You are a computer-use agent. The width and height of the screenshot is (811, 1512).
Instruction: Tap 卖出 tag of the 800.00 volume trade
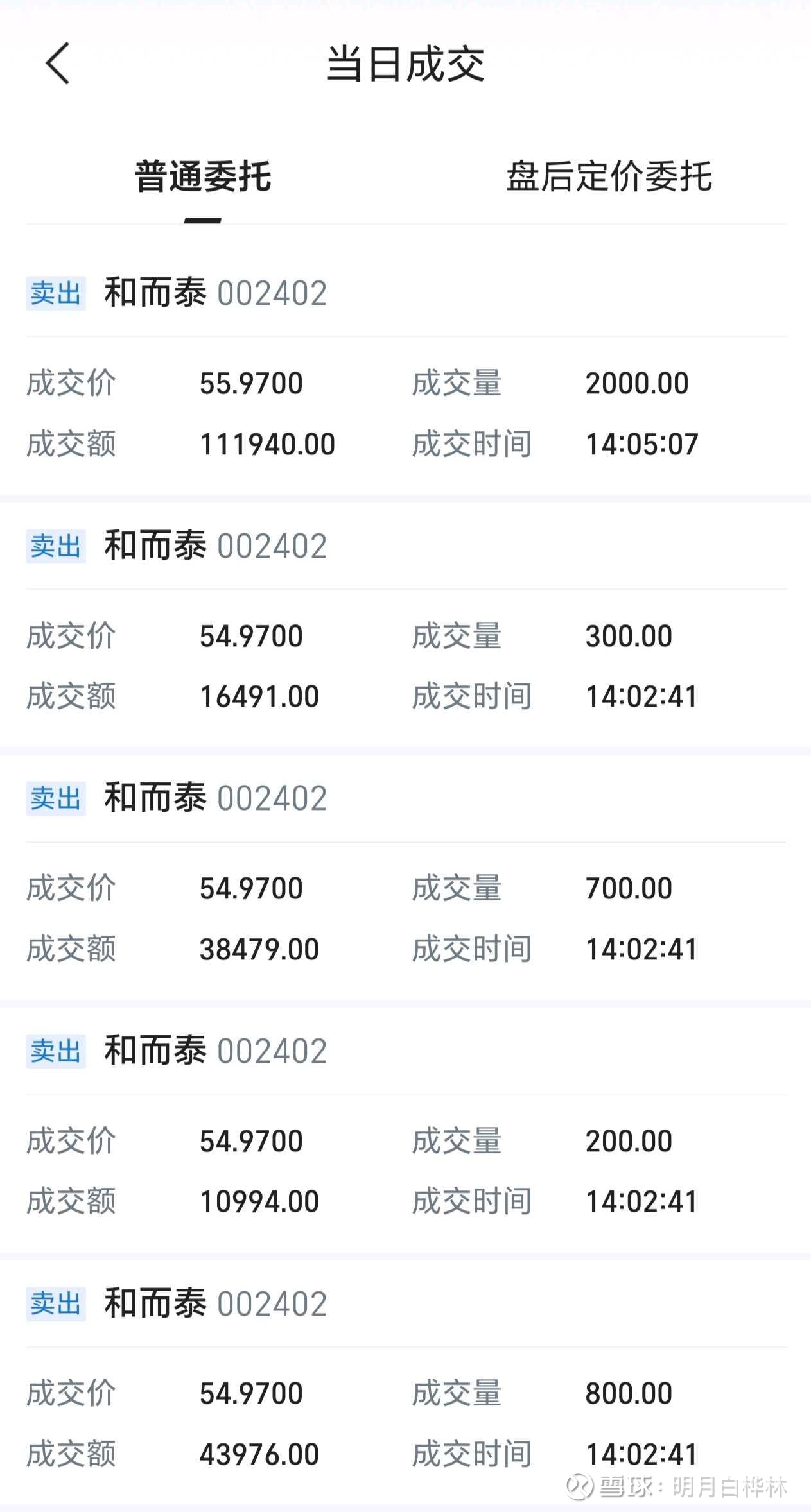(56, 1303)
